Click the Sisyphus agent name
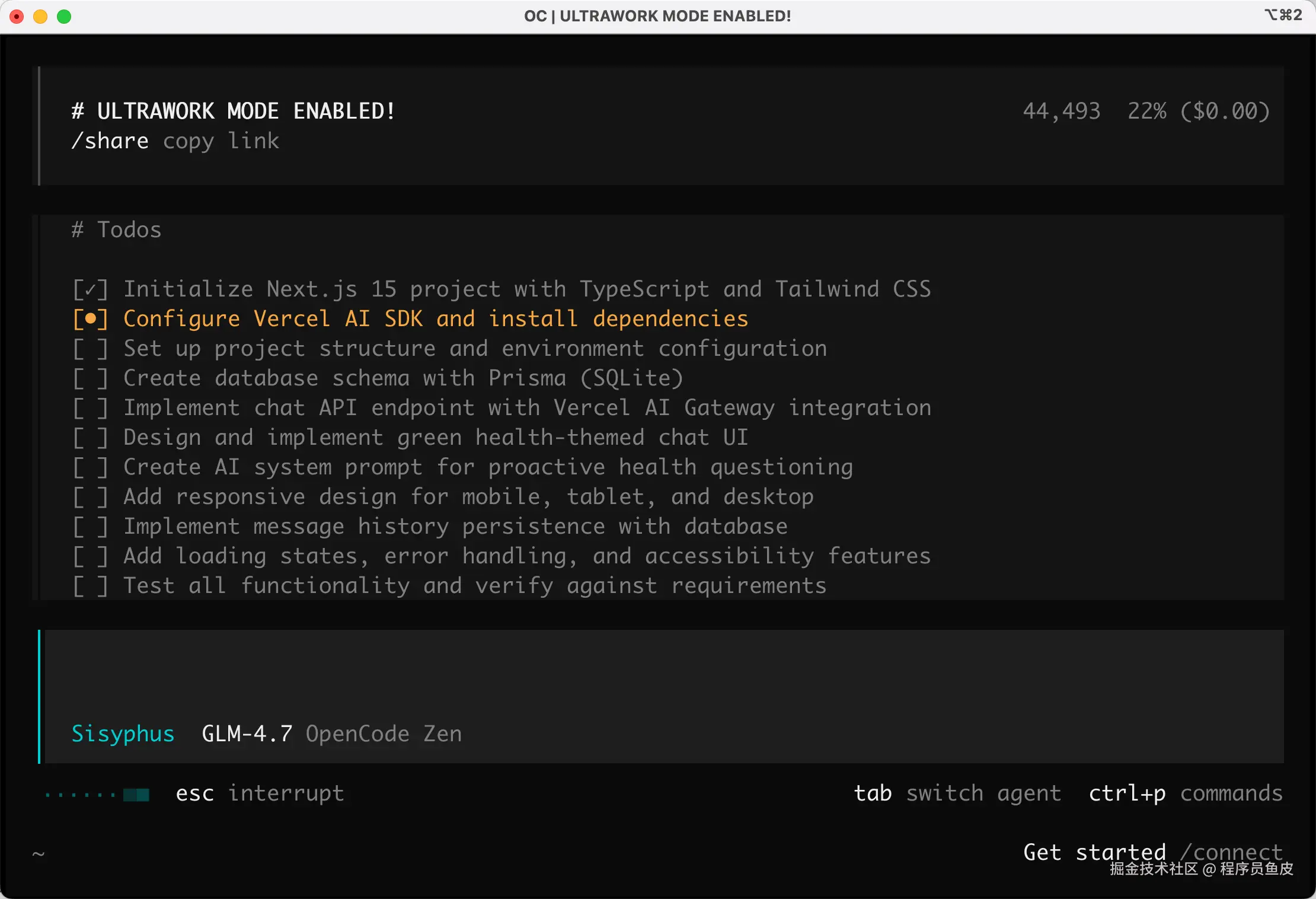The height and width of the screenshot is (899, 1316). tap(123, 734)
